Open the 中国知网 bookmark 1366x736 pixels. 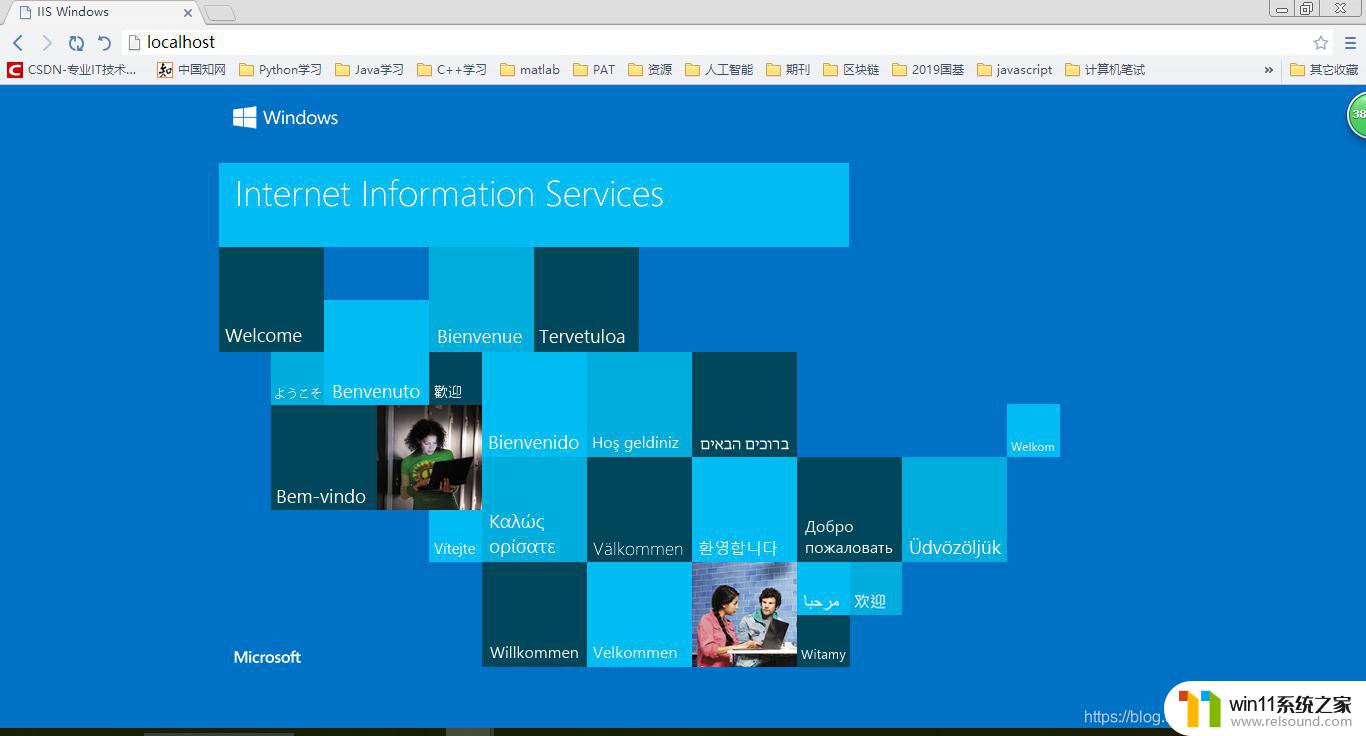[x=192, y=70]
